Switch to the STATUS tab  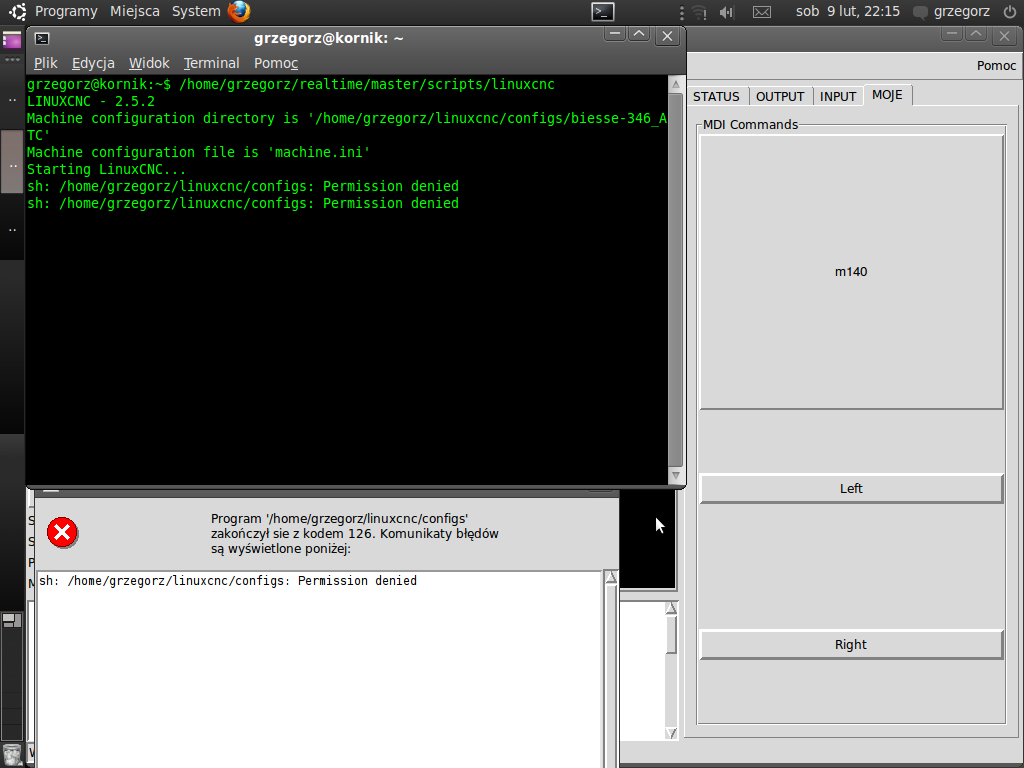[x=716, y=97]
